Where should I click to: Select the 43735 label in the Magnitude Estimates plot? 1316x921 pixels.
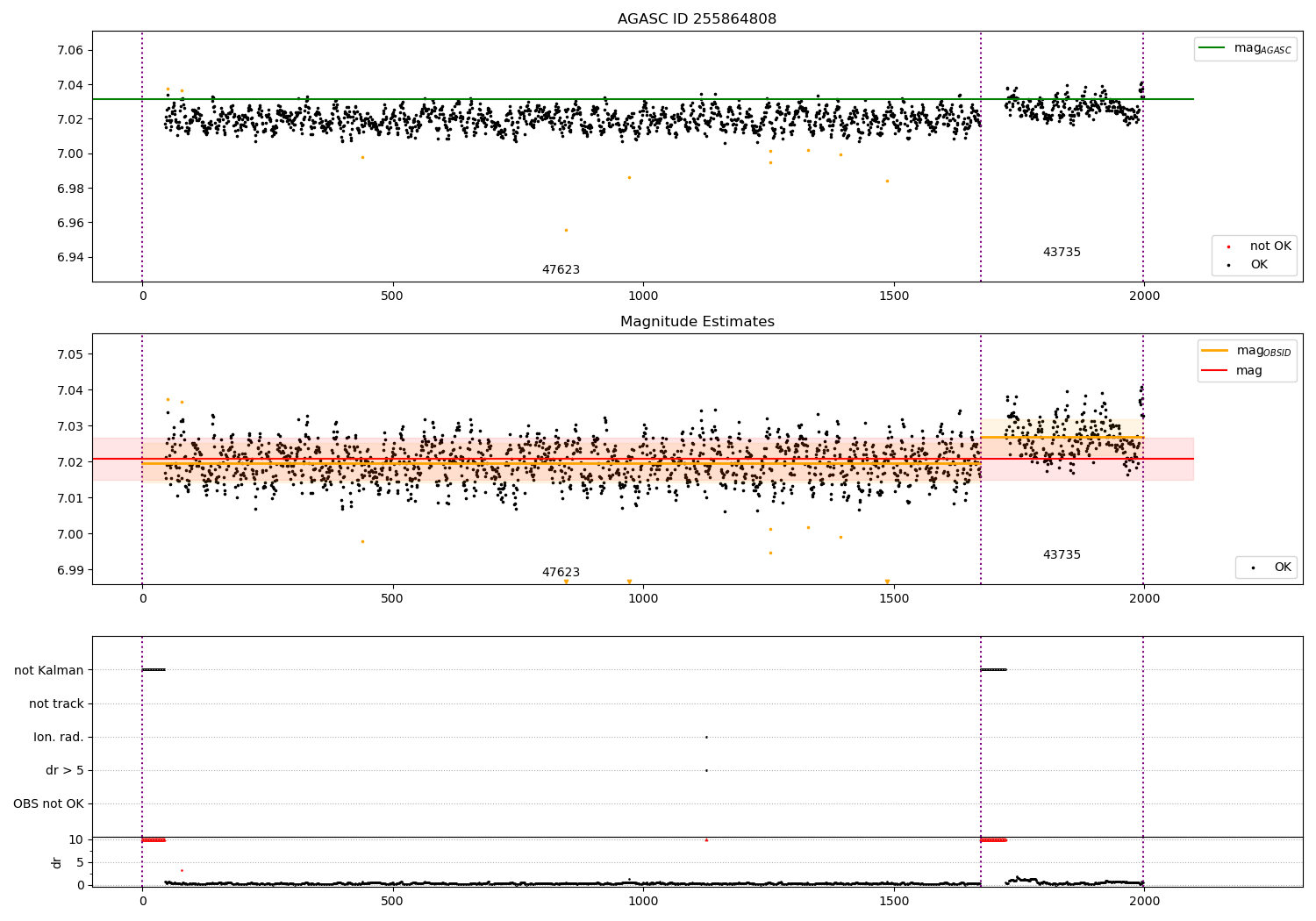click(x=1062, y=555)
